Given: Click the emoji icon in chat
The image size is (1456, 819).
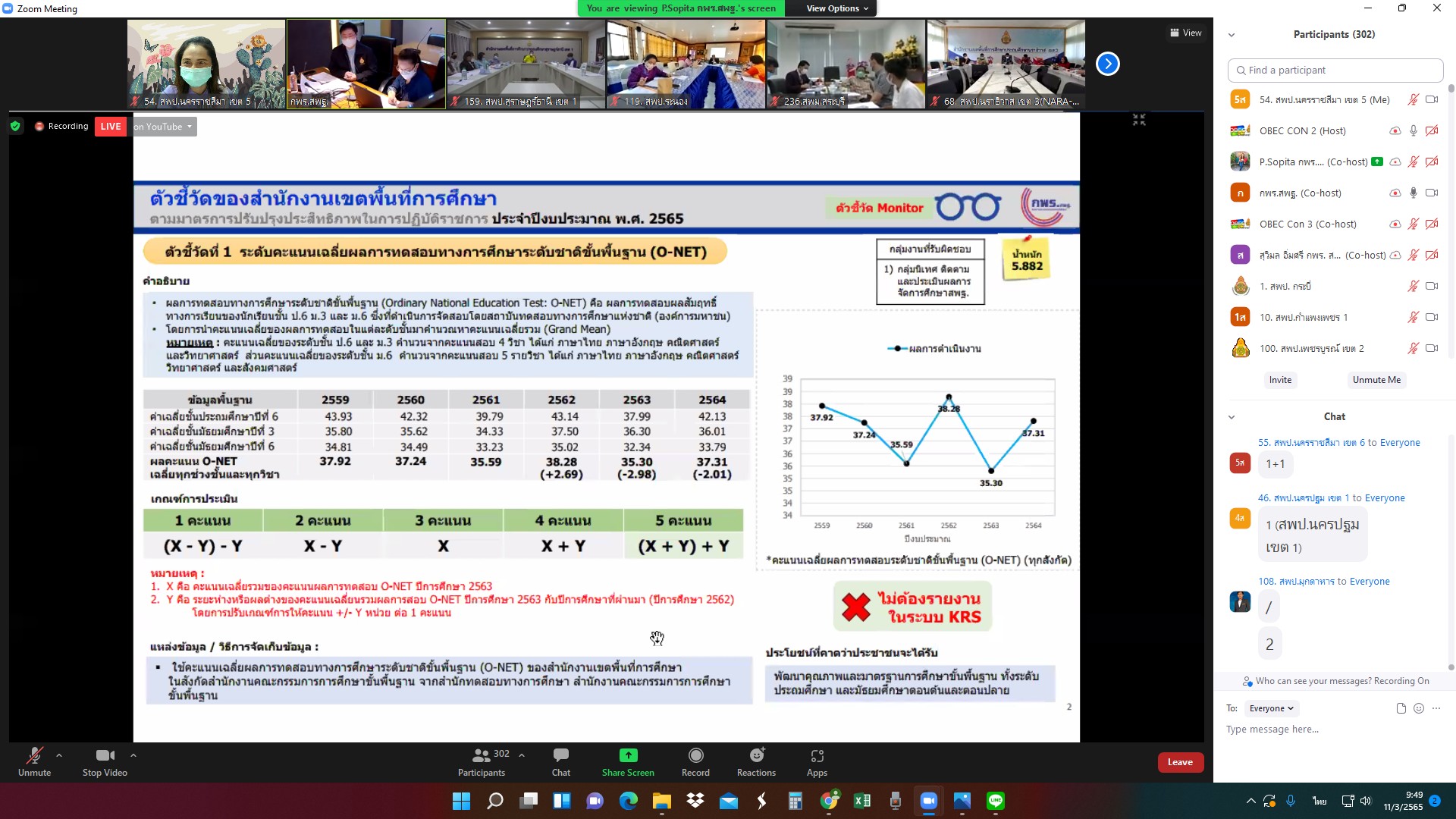Looking at the screenshot, I should tap(1419, 708).
